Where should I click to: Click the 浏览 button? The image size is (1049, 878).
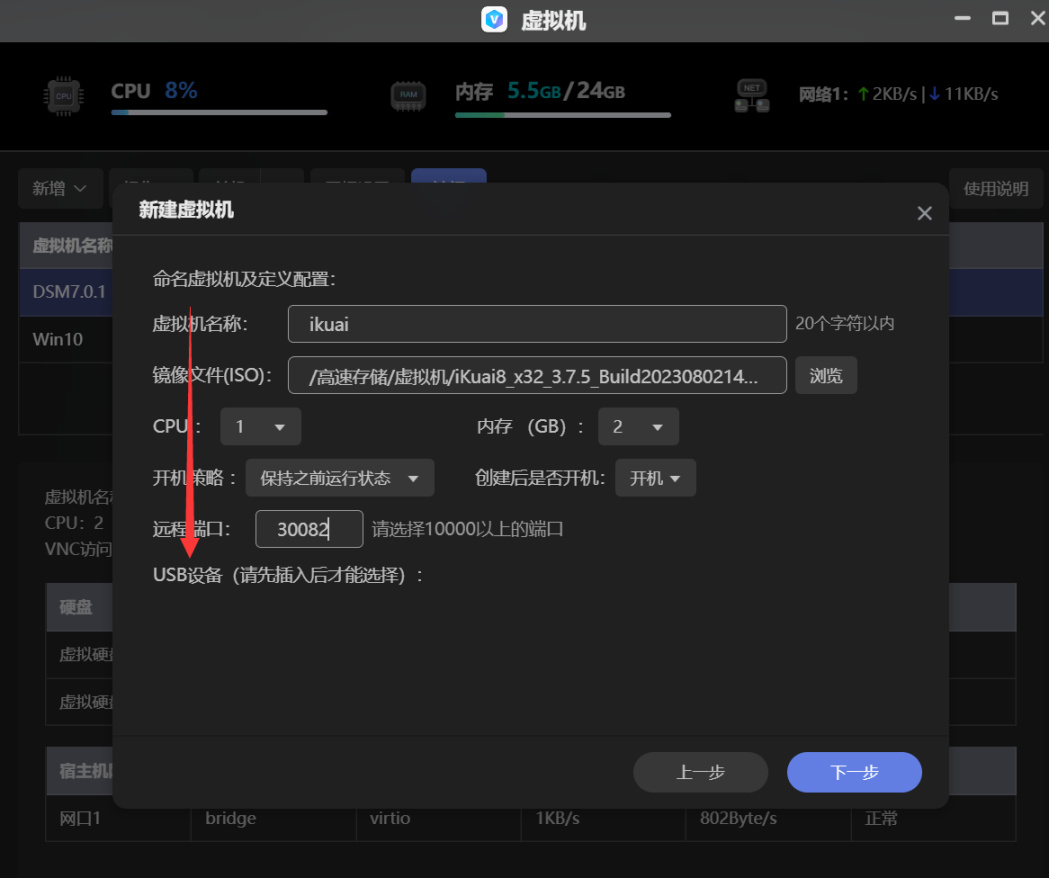[x=826, y=375]
